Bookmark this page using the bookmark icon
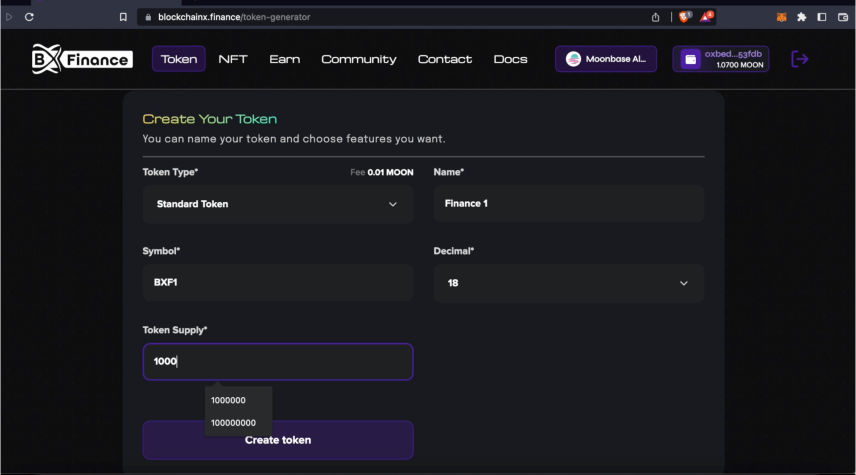This screenshot has width=856, height=475. click(x=123, y=17)
